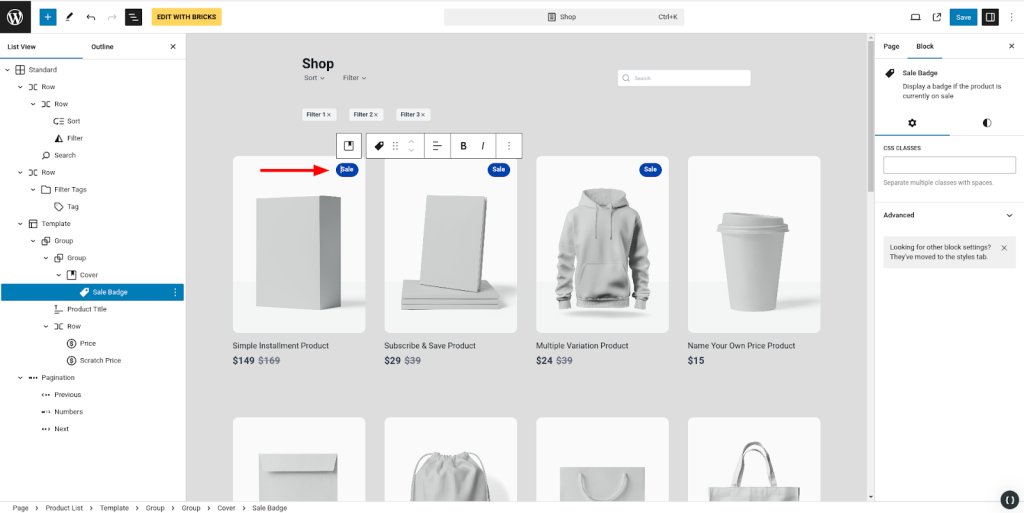Switch to the Outline tab

[102, 47]
